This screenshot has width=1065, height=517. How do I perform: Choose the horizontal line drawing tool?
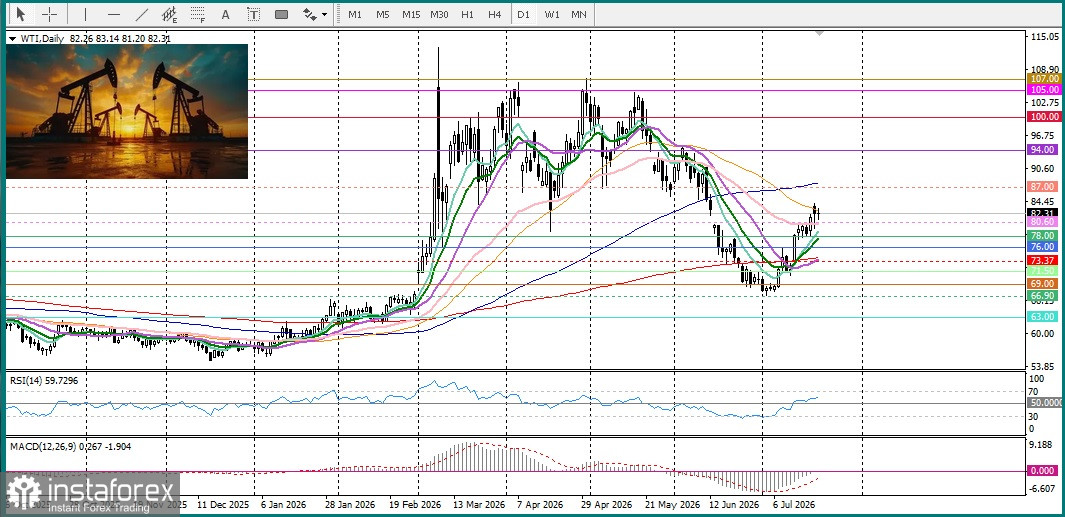[114, 14]
